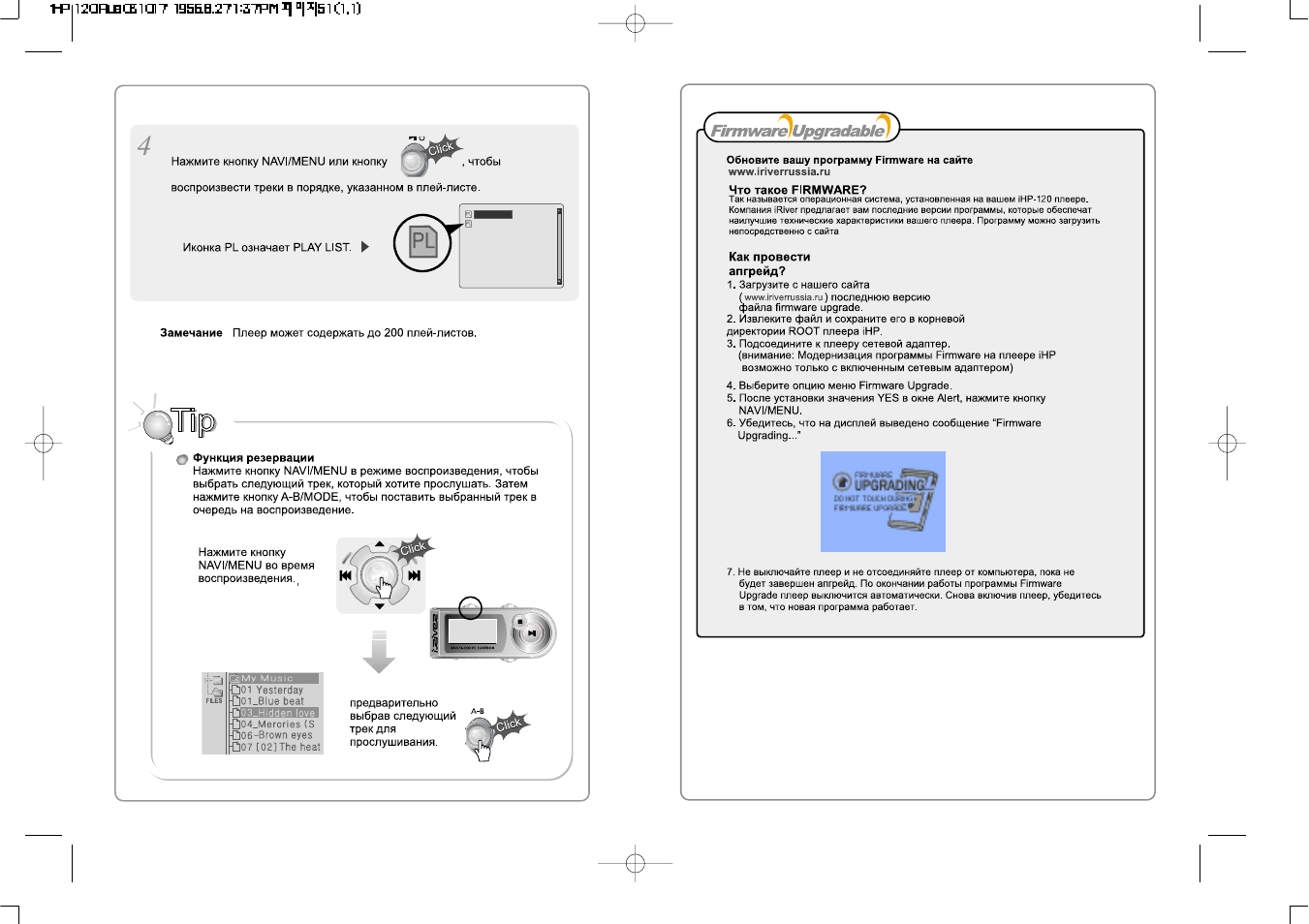Click the scrollbar in the playlist screen mockup
The image size is (1309, 924).
pos(559,246)
